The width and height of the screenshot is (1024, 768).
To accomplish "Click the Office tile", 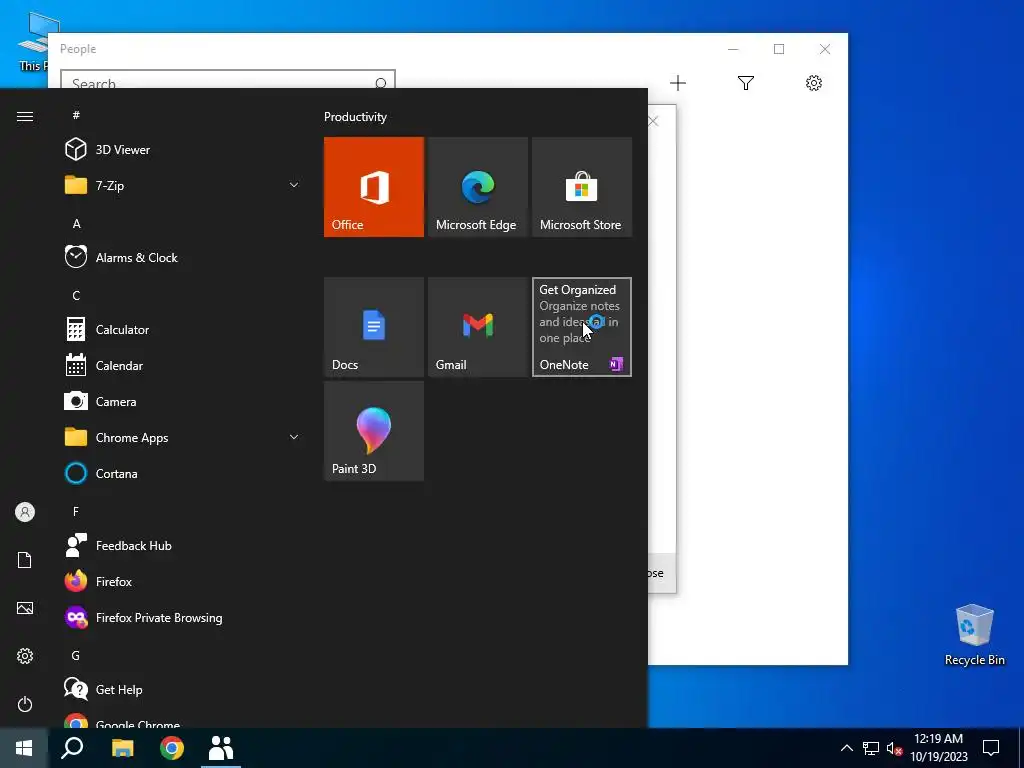I will (x=374, y=187).
